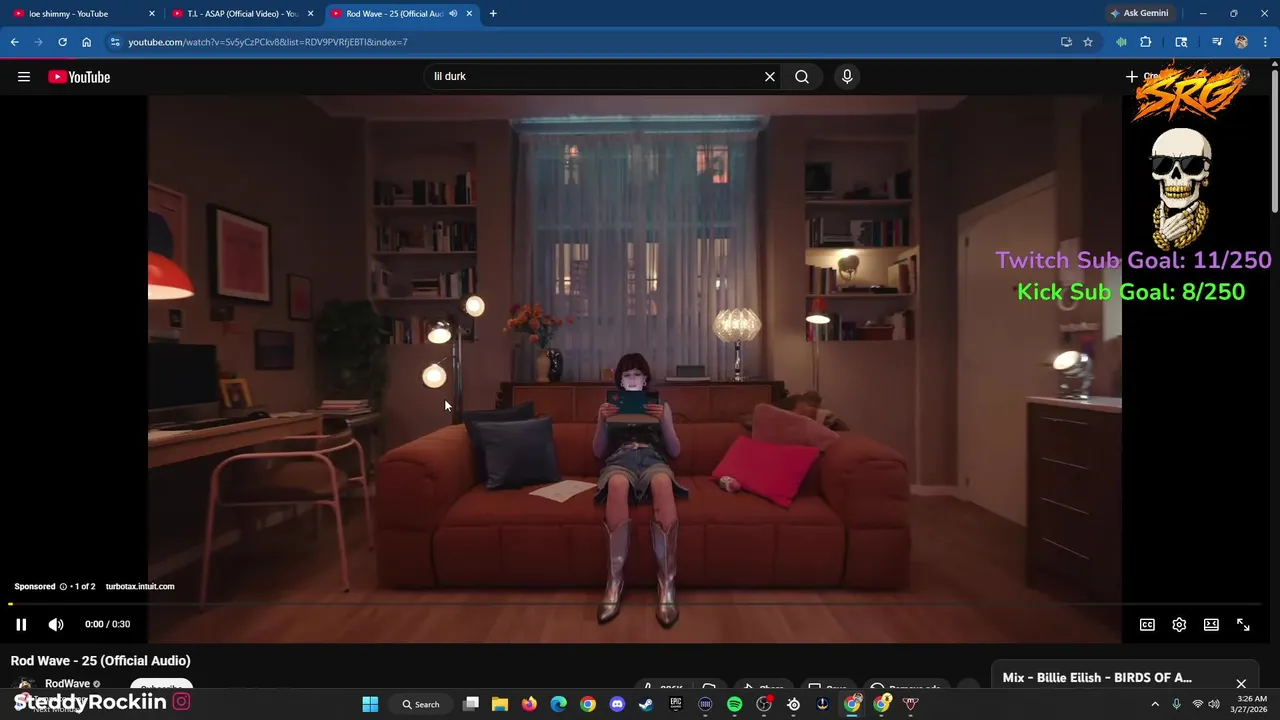Show hidden system tray icons
Screen dimensions: 1280x720
(1155, 704)
